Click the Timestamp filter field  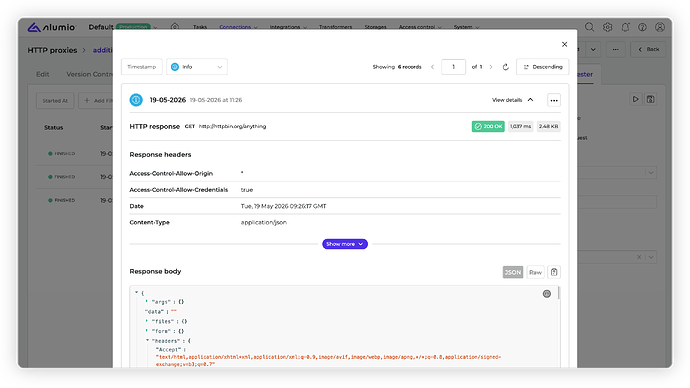[x=142, y=67]
